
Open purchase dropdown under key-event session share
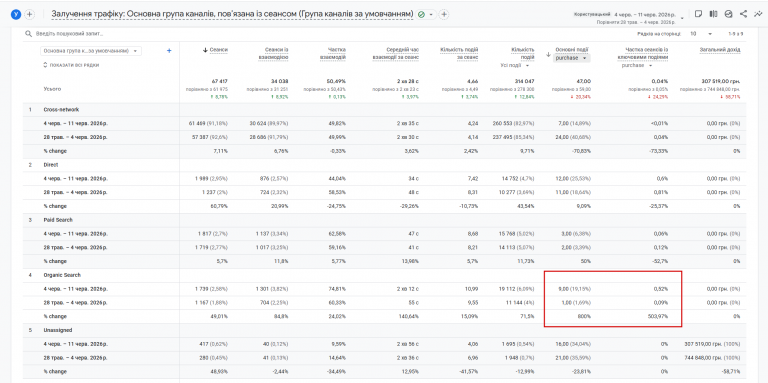637,65
